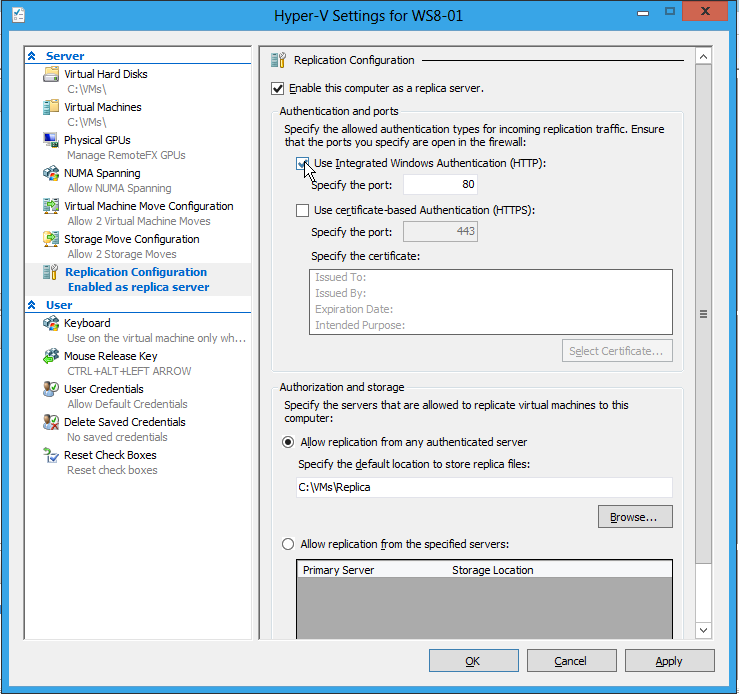This screenshot has width=739, height=695.
Task: Open User Credentials settings
Action: (104, 389)
